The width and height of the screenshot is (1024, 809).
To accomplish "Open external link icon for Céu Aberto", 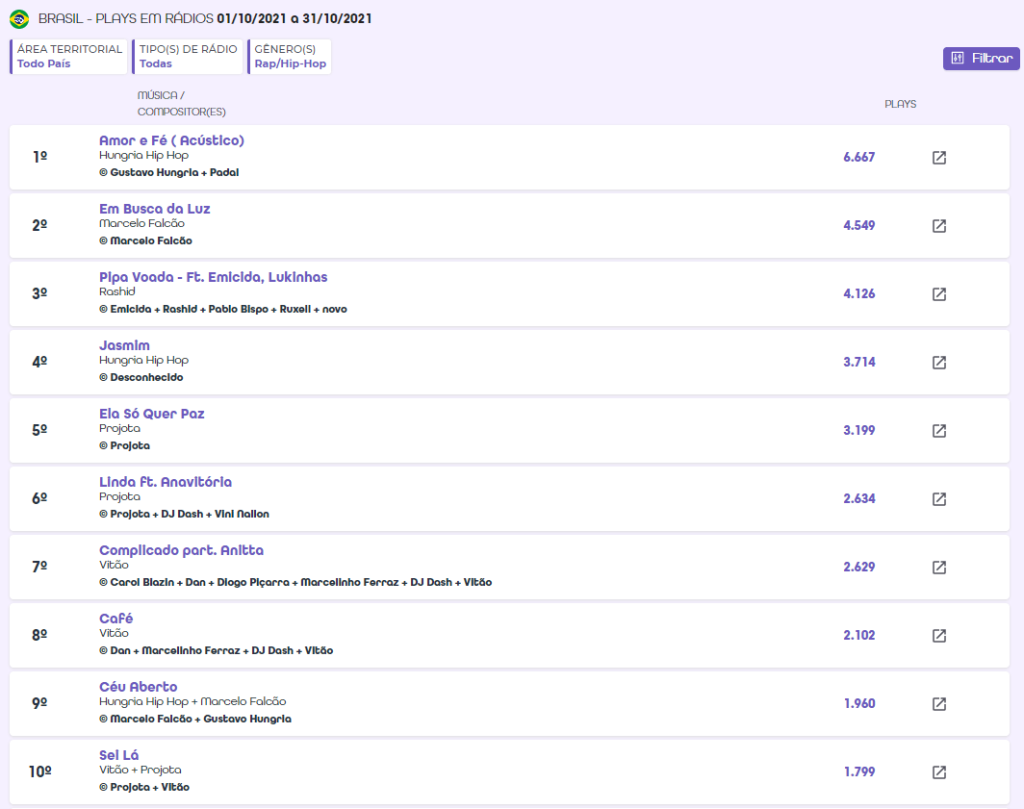I will (939, 704).
